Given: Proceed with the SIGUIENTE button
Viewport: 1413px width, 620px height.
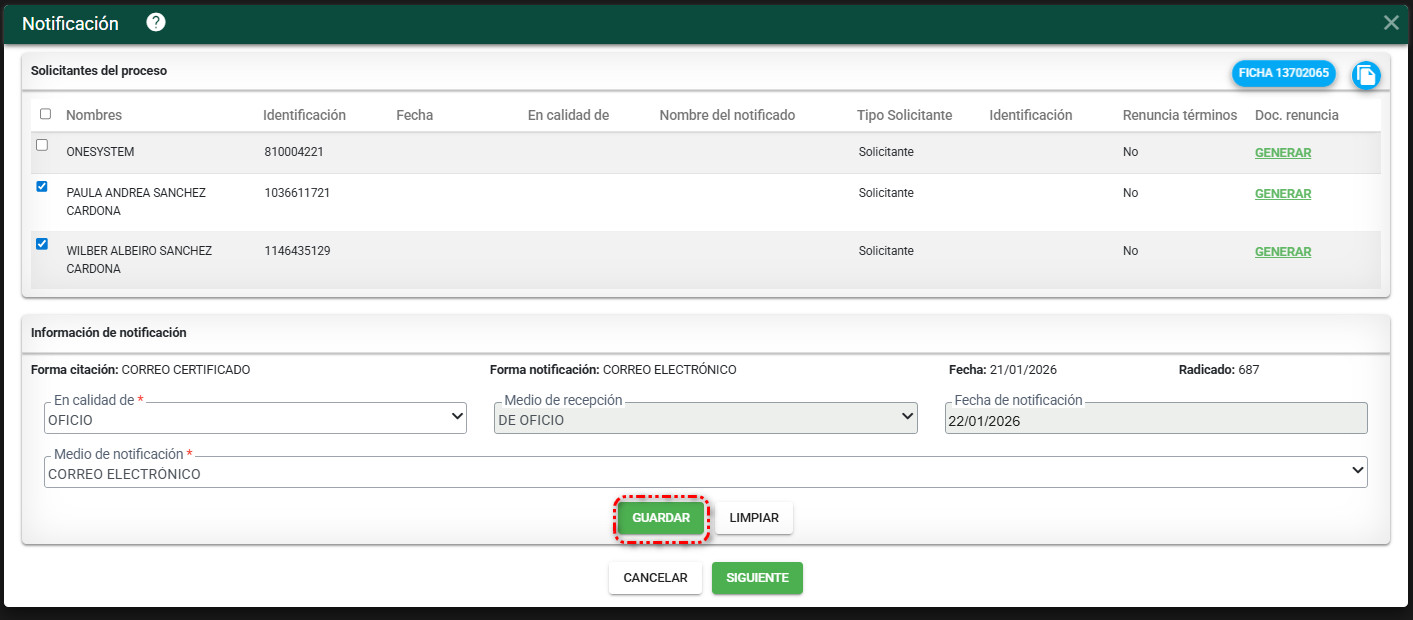Looking at the screenshot, I should (x=757, y=578).
